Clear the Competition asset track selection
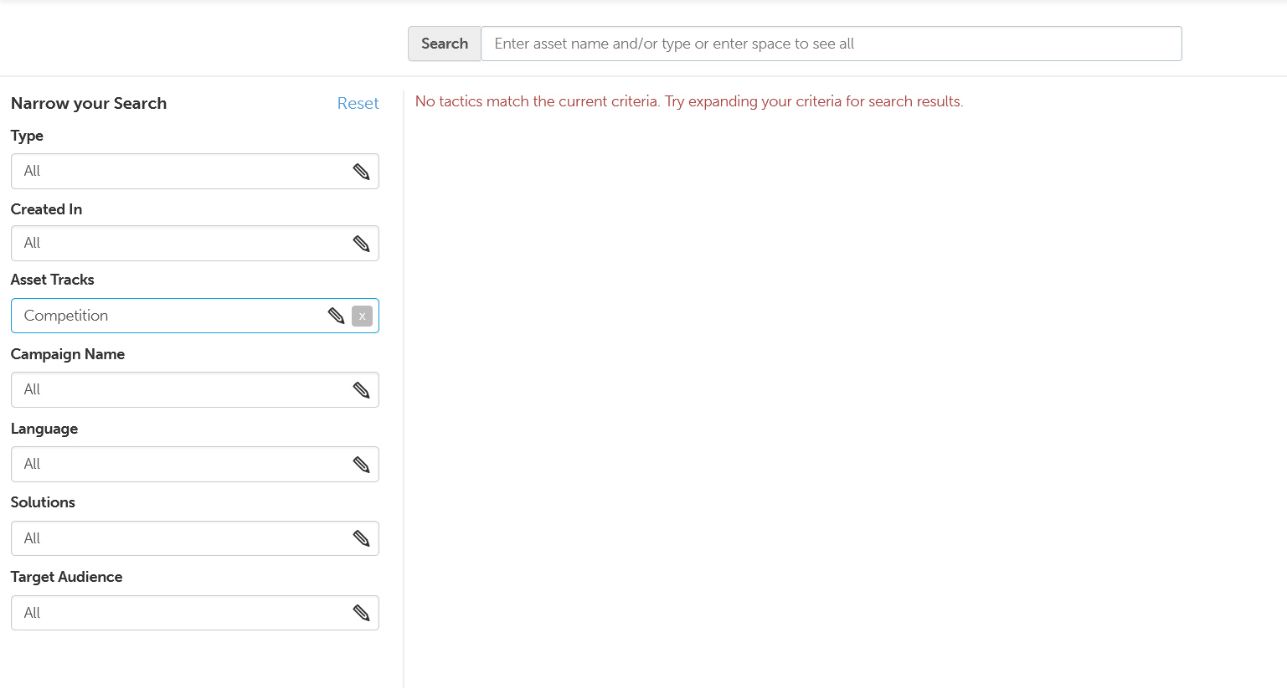 pyautogui.click(x=362, y=316)
